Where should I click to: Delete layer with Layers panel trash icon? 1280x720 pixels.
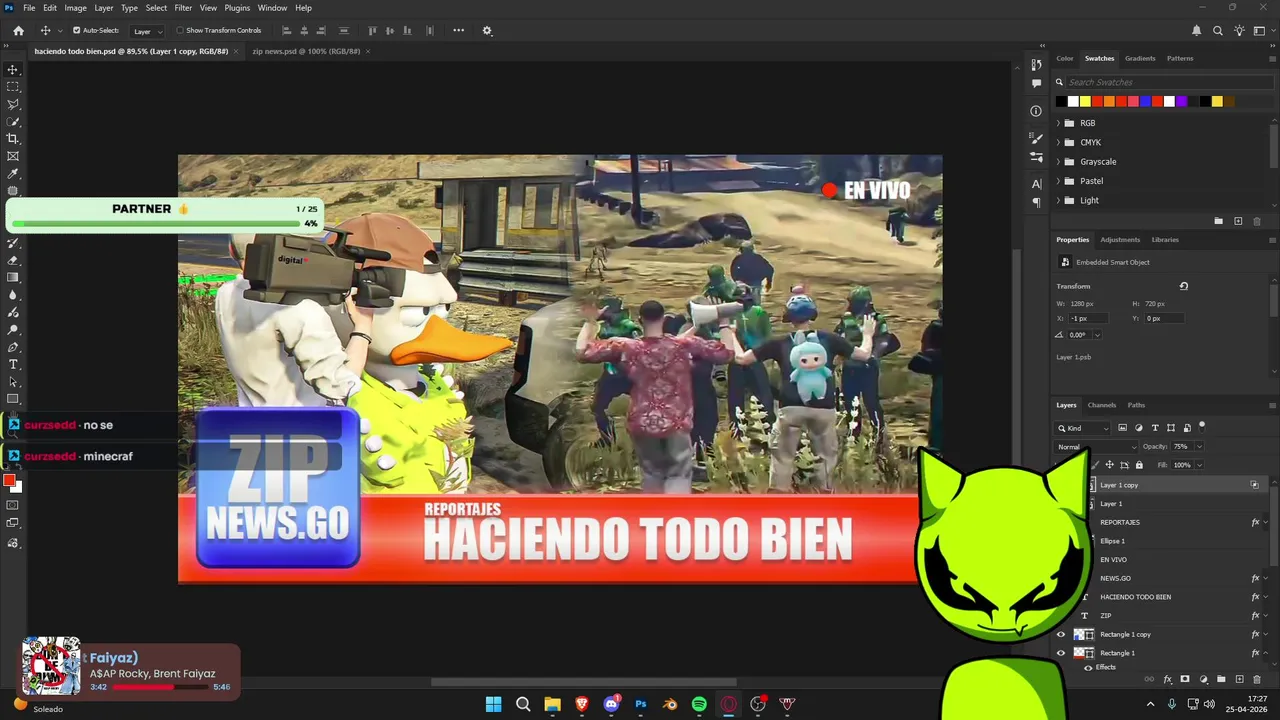(1257, 679)
